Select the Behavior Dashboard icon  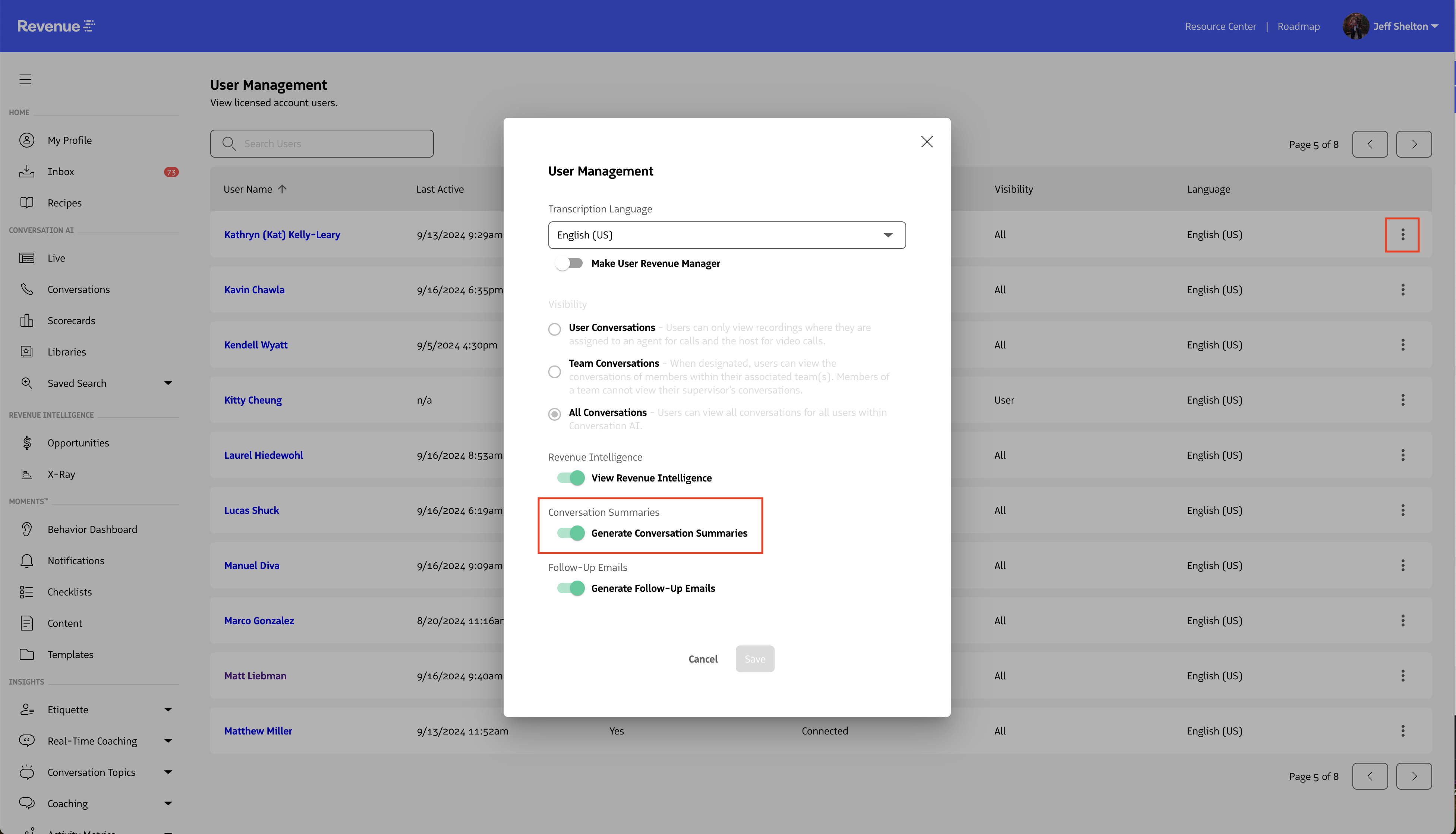pos(27,529)
